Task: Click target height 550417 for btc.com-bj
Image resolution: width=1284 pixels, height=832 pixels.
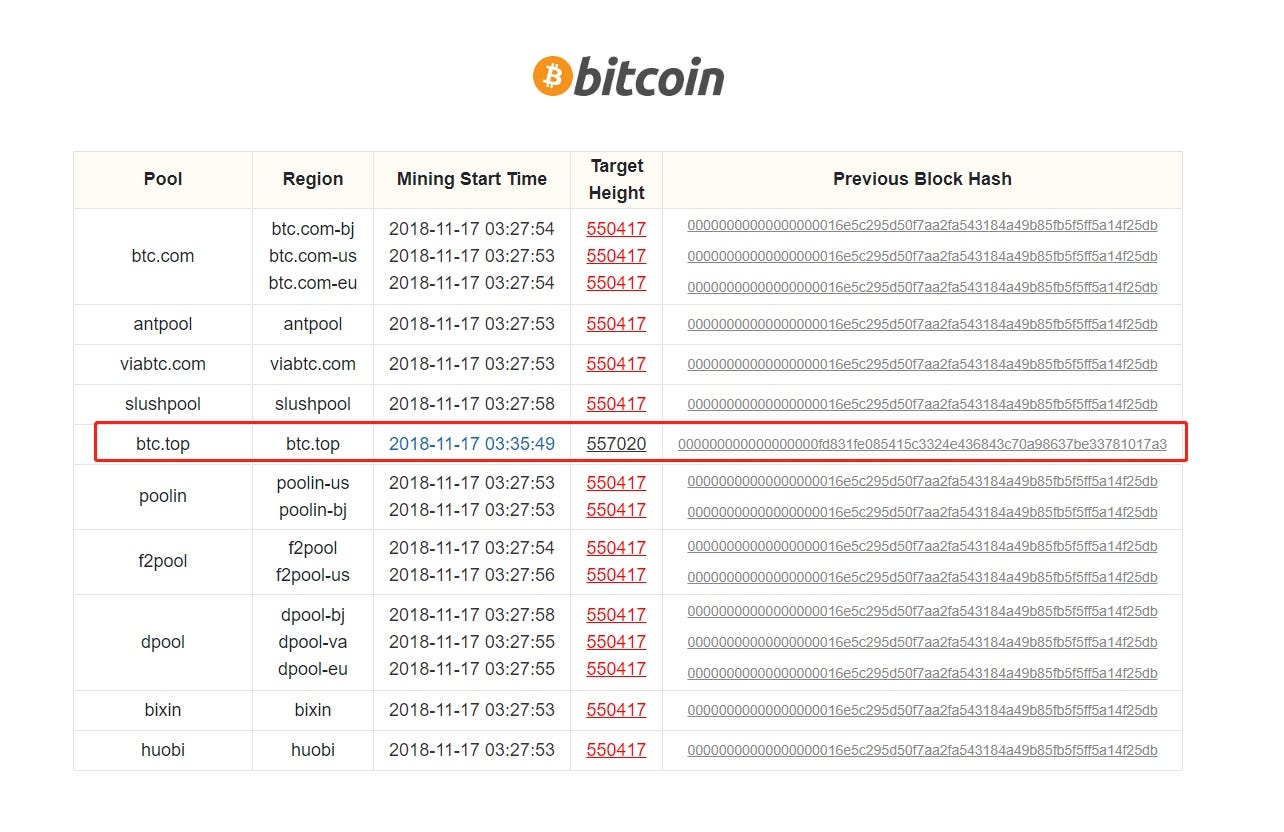Action: point(616,229)
